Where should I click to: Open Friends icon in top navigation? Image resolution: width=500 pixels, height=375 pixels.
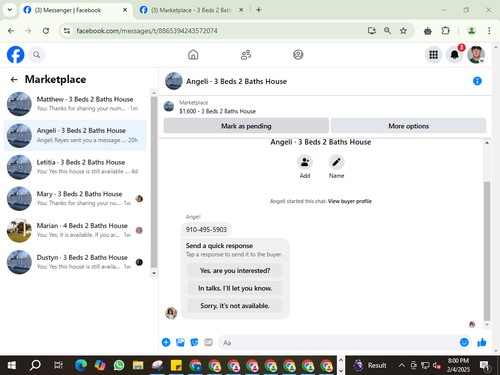[246, 55]
